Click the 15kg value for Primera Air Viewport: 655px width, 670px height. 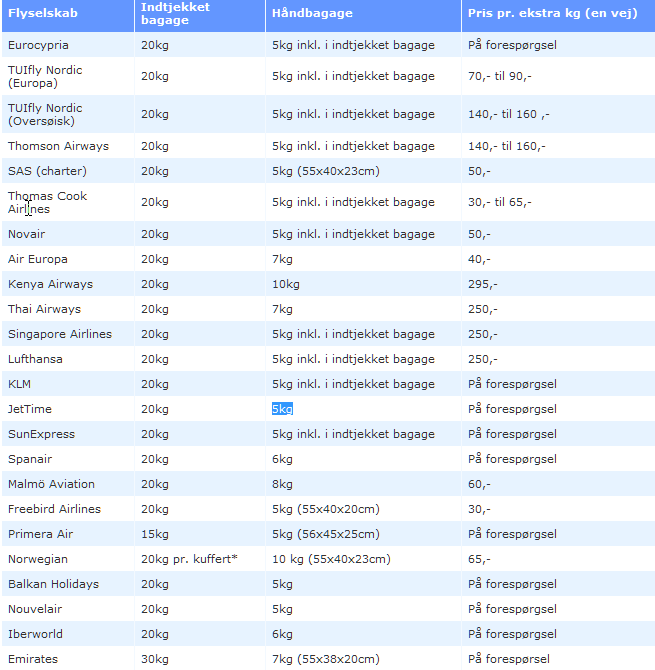point(155,534)
